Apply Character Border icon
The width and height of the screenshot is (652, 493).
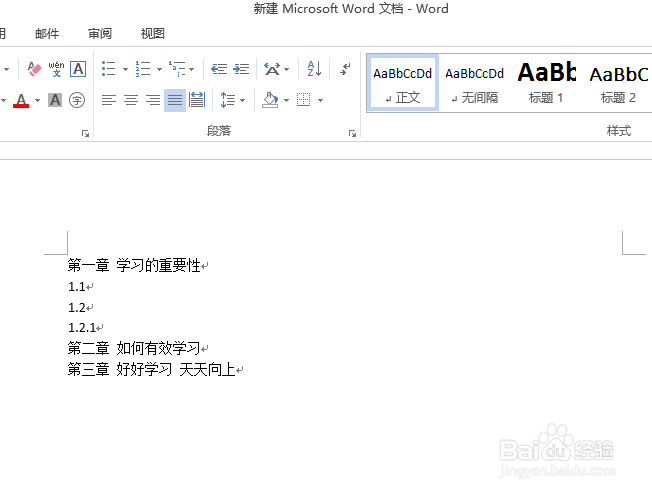[x=78, y=69]
